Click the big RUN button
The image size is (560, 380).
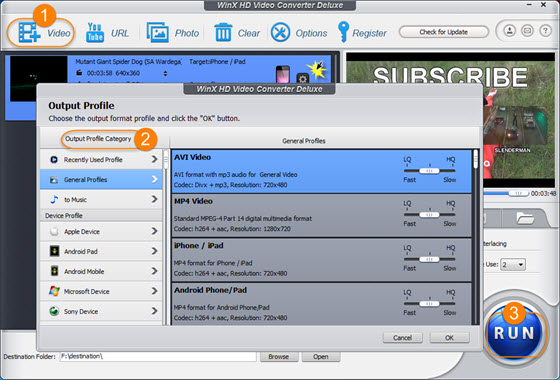pos(514,332)
